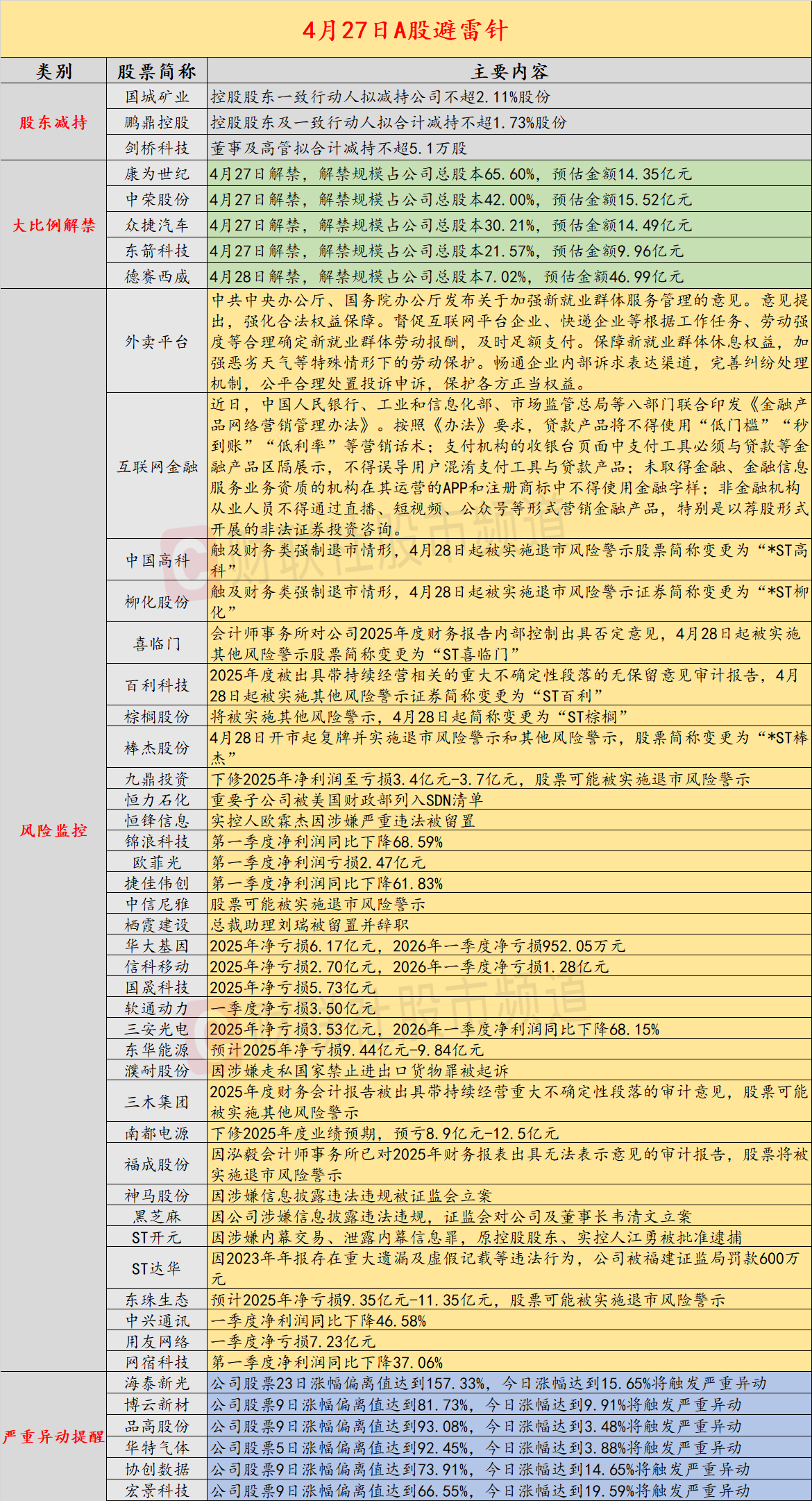Click the title 4月27日A股避雷针
The height and width of the screenshot is (1501, 812).
(x=405, y=30)
